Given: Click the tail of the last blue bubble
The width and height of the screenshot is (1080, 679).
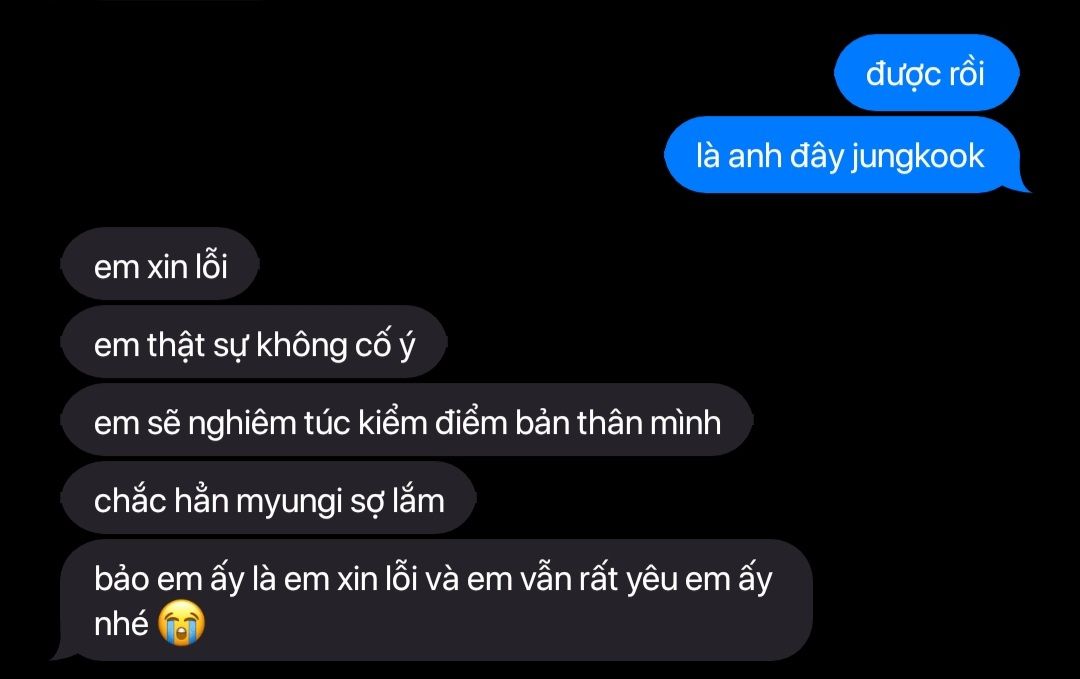Looking at the screenshot, I should tap(1021, 183).
